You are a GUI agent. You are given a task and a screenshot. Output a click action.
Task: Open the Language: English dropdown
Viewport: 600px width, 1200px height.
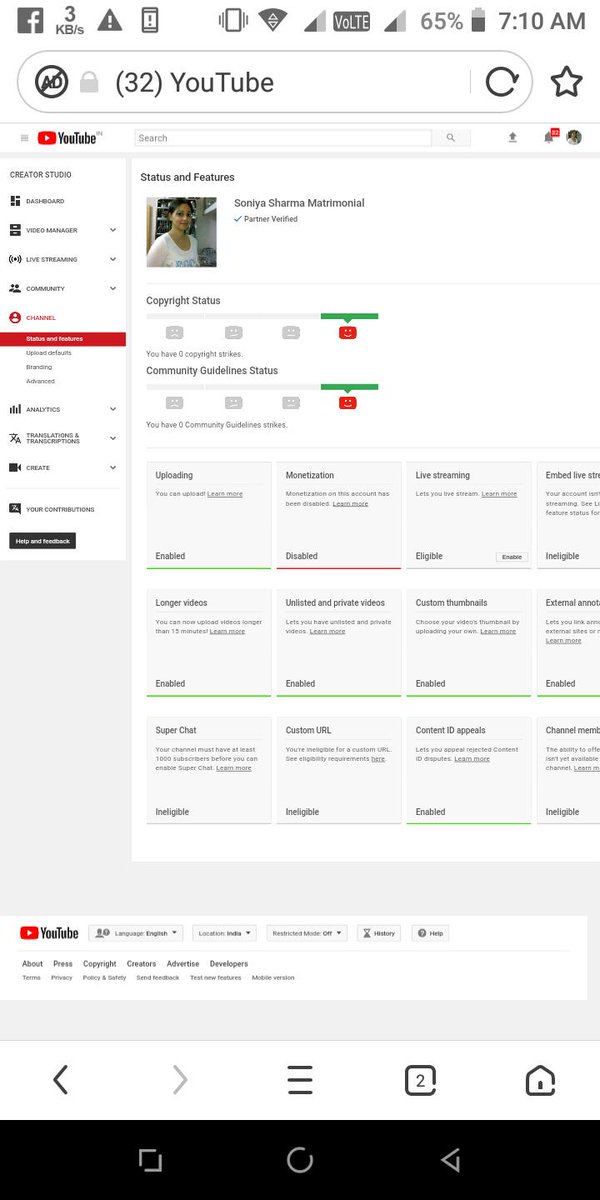136,933
